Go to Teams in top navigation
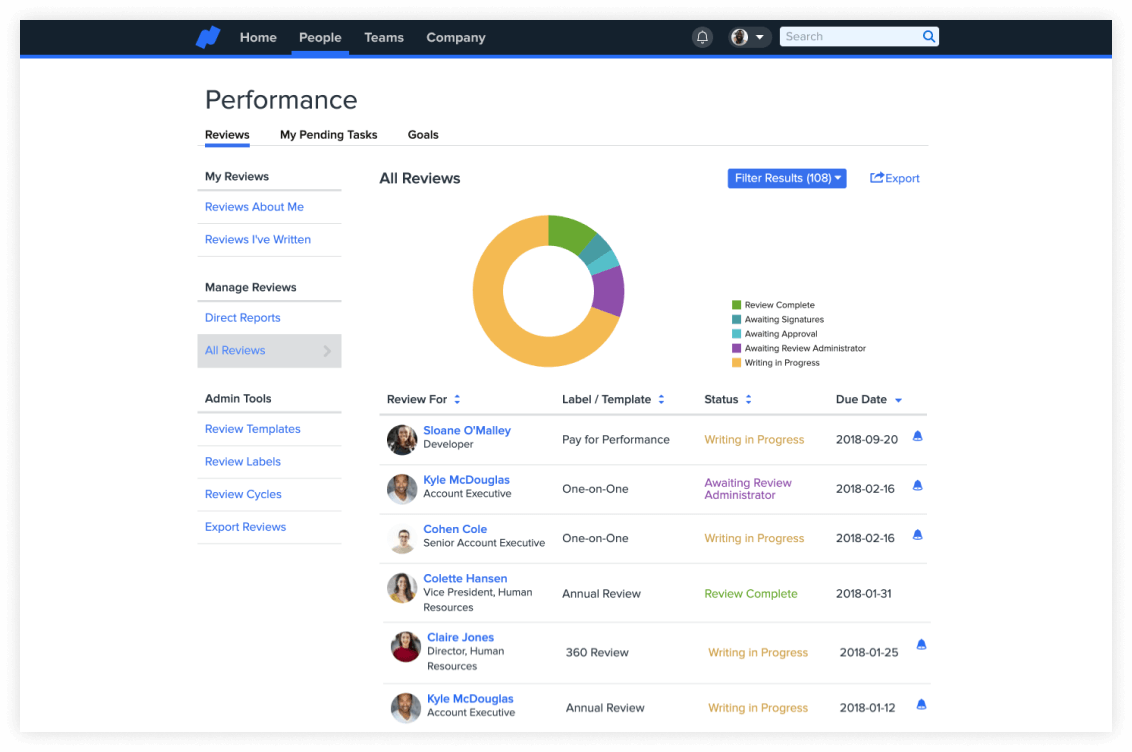1132x752 pixels. pos(384,38)
